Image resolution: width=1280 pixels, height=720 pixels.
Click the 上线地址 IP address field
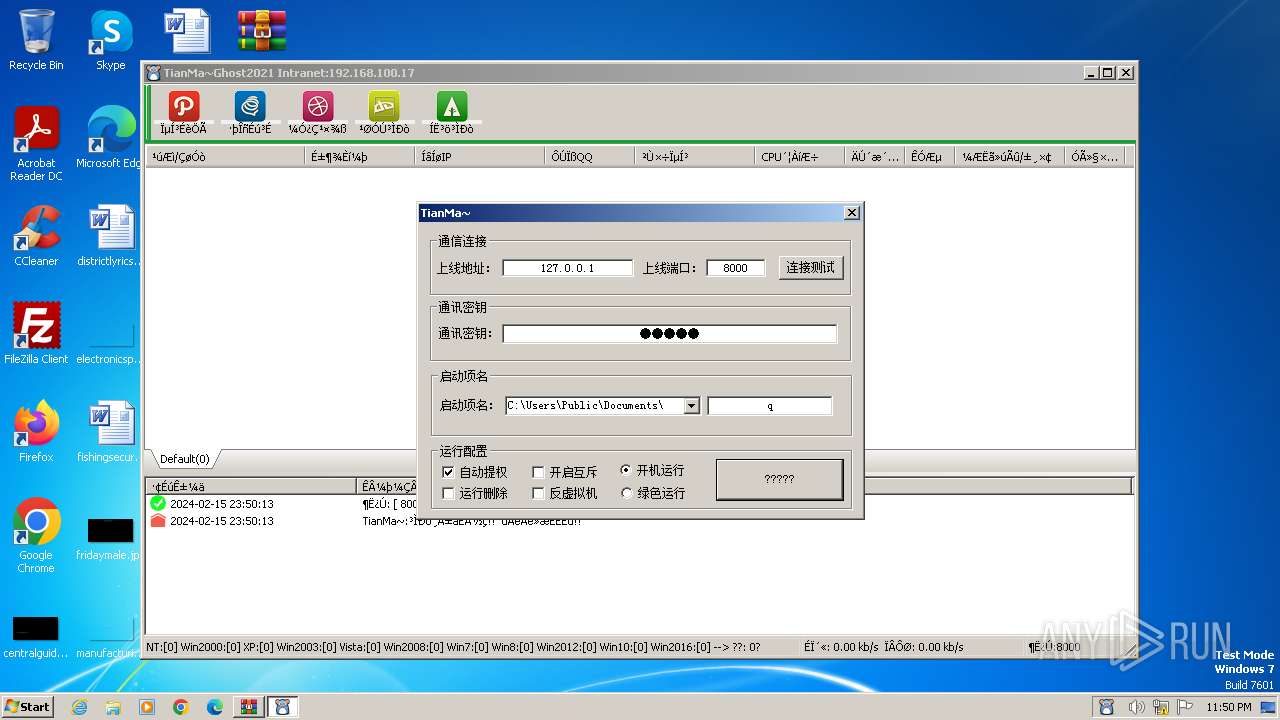(x=567, y=268)
